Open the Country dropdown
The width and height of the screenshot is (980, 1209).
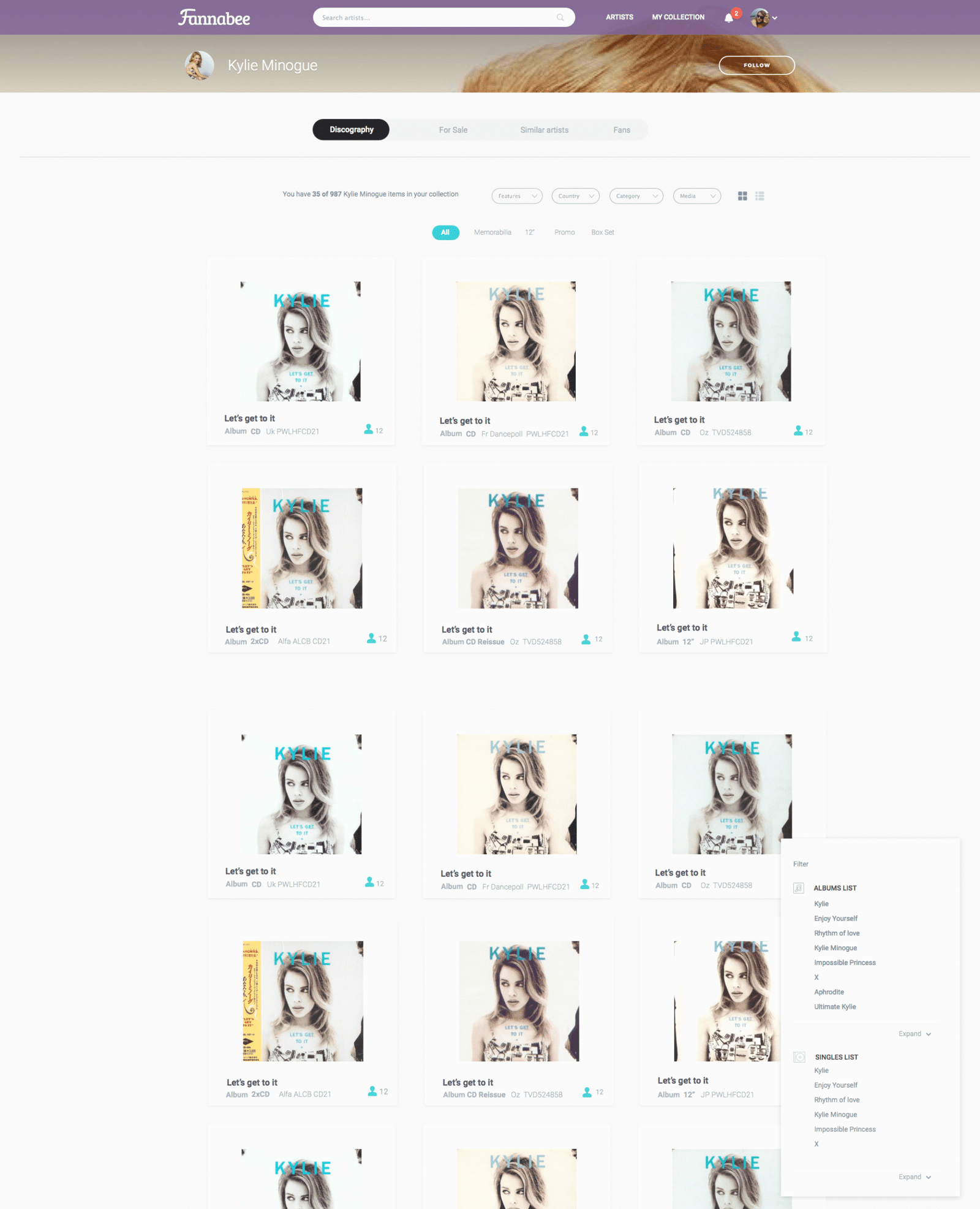click(575, 196)
